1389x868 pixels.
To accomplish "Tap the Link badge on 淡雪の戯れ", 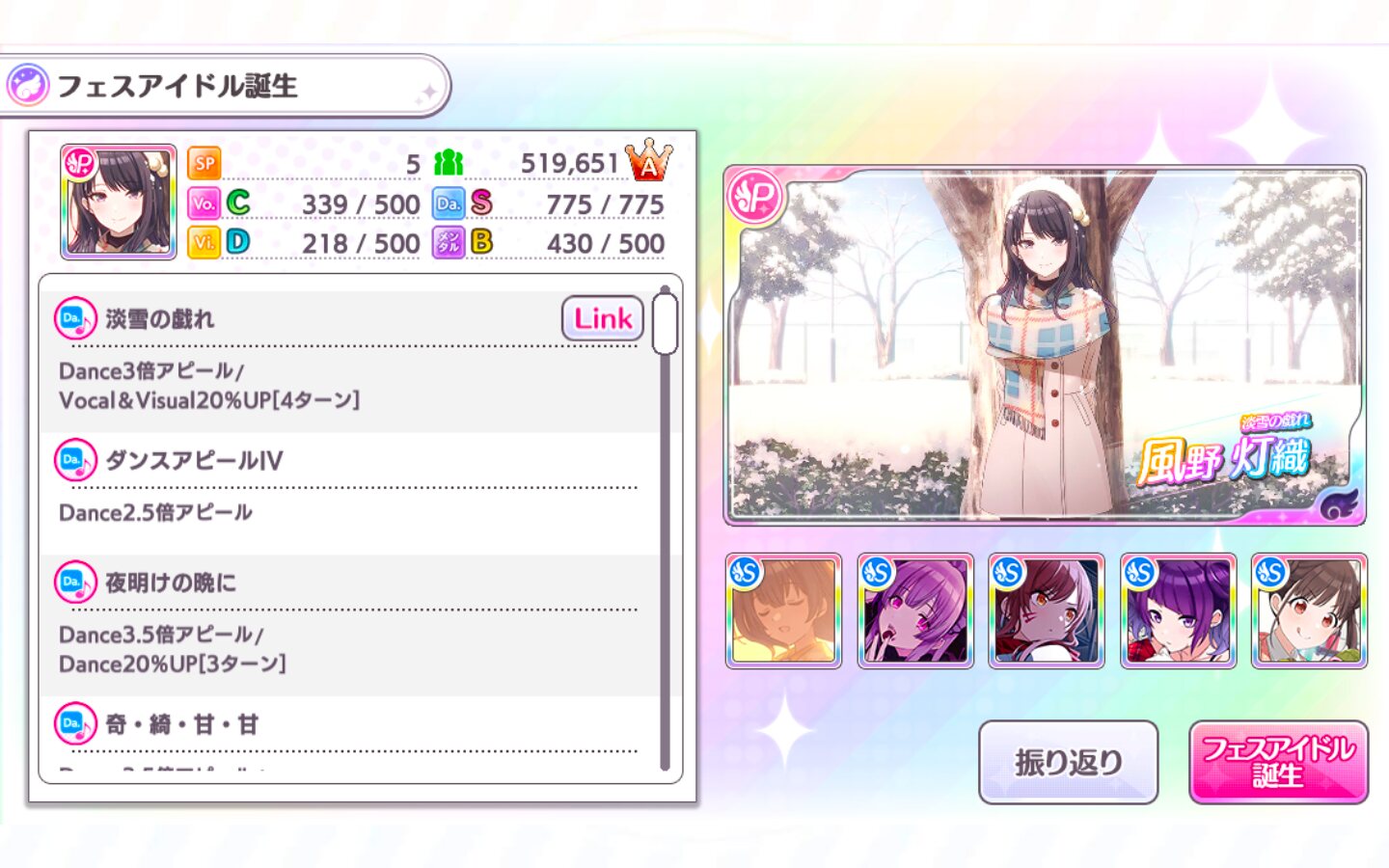I will (603, 318).
